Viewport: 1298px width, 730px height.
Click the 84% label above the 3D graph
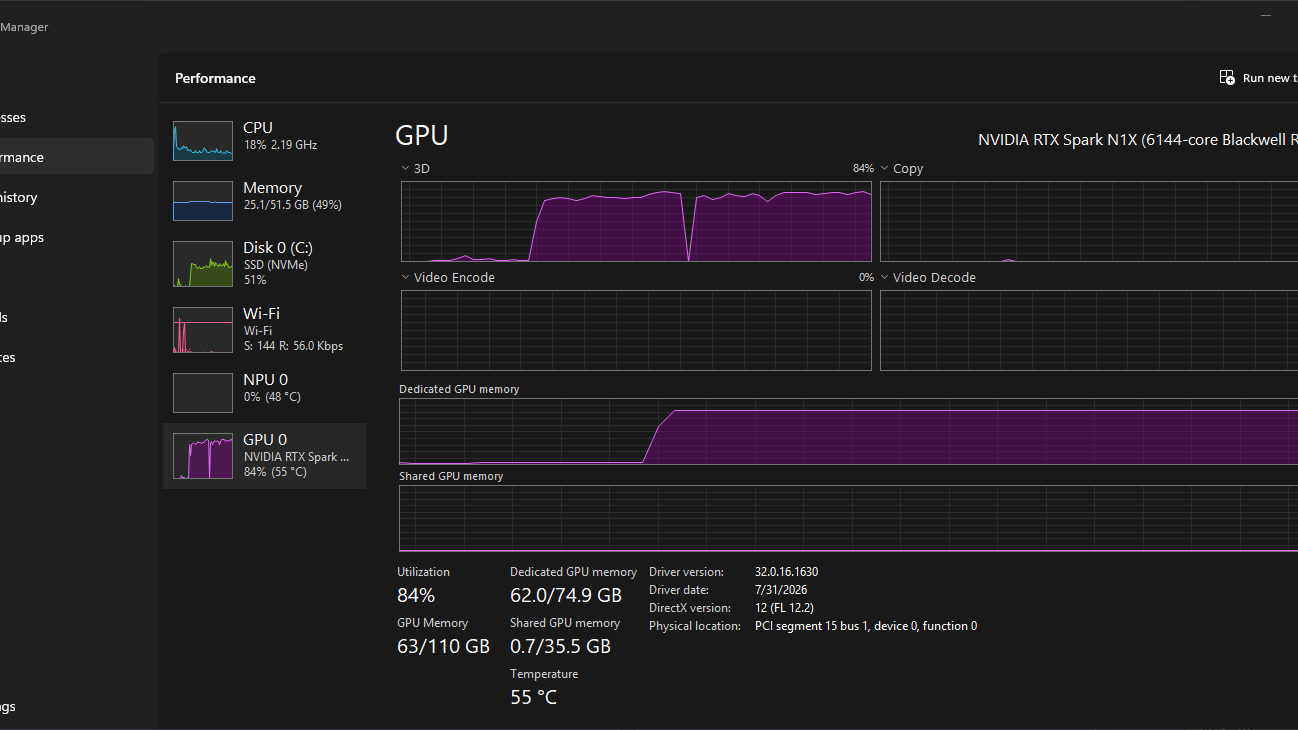[x=863, y=169]
